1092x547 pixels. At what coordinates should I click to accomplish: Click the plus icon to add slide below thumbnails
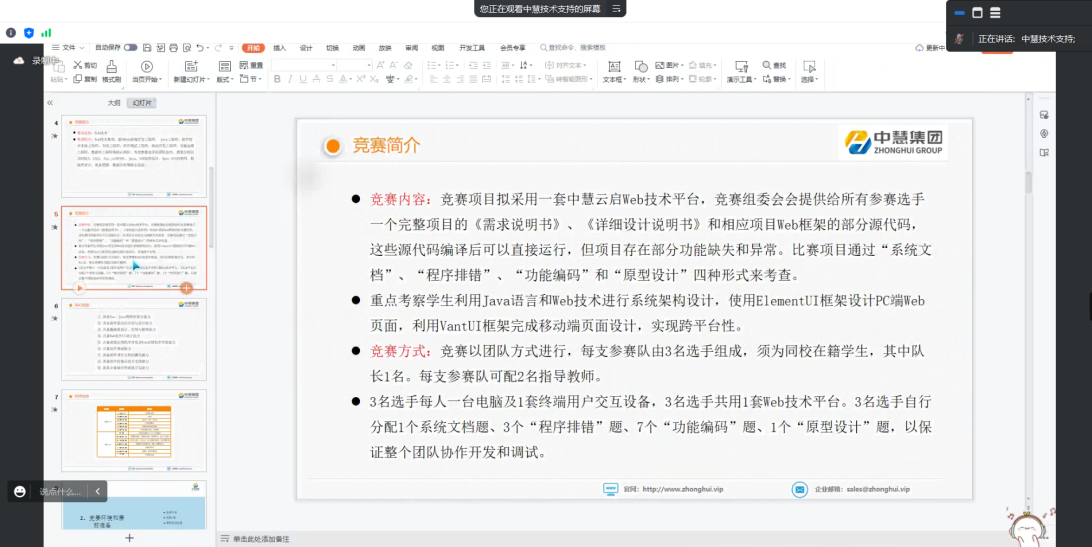[129, 538]
